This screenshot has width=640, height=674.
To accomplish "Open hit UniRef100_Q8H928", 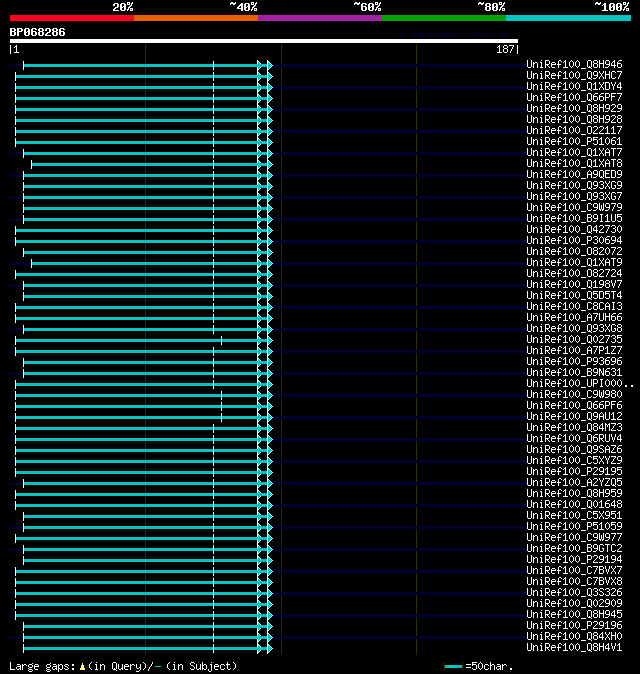I will pos(574,119).
